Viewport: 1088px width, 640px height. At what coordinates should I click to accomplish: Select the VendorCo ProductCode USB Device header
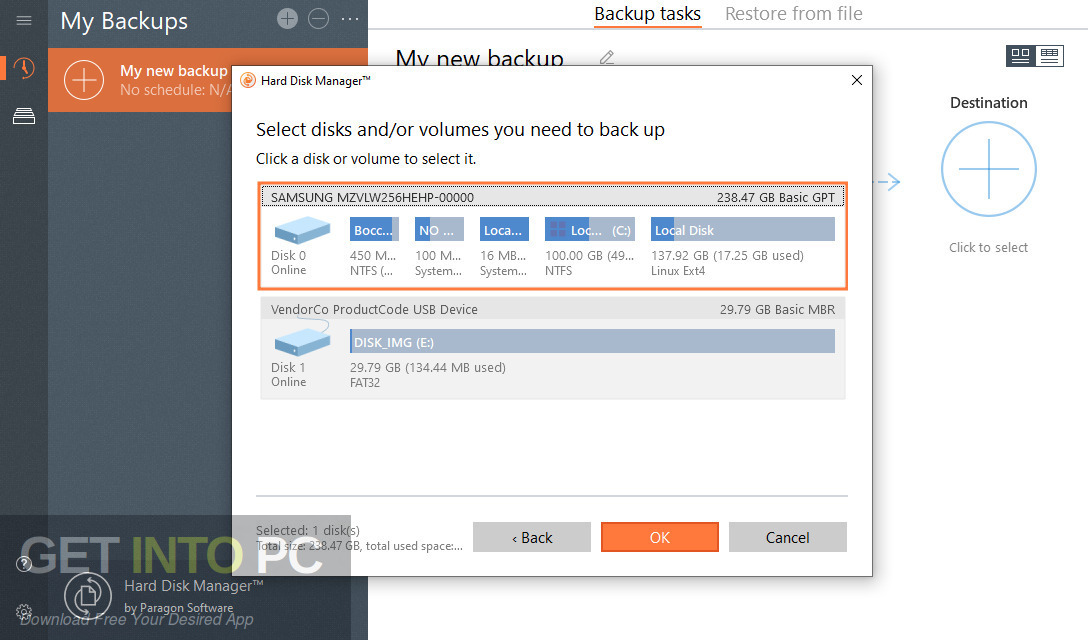(553, 309)
